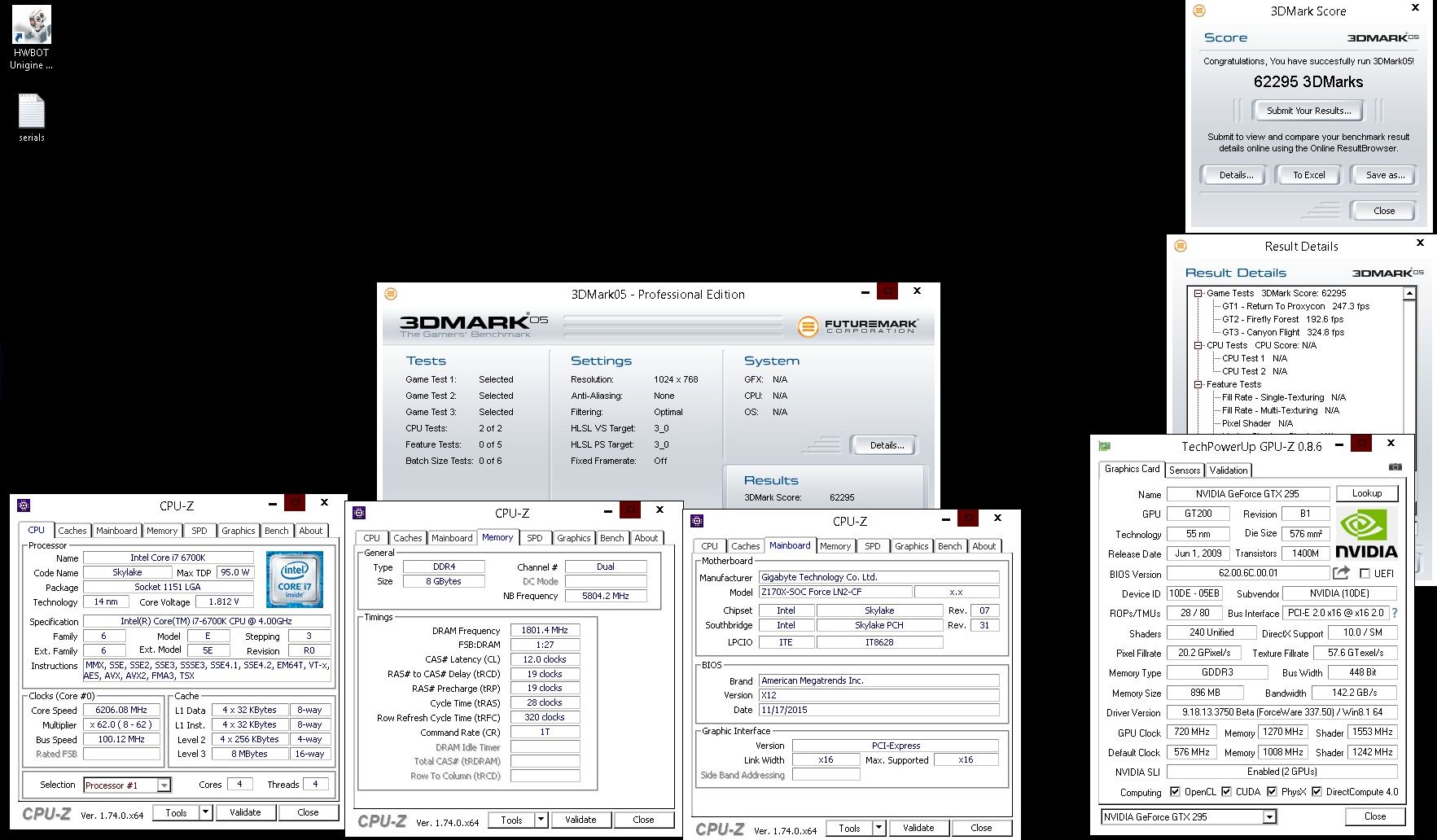Click title icon of CPU-Z processor window
The width and height of the screenshot is (1437, 840).
(x=24, y=505)
